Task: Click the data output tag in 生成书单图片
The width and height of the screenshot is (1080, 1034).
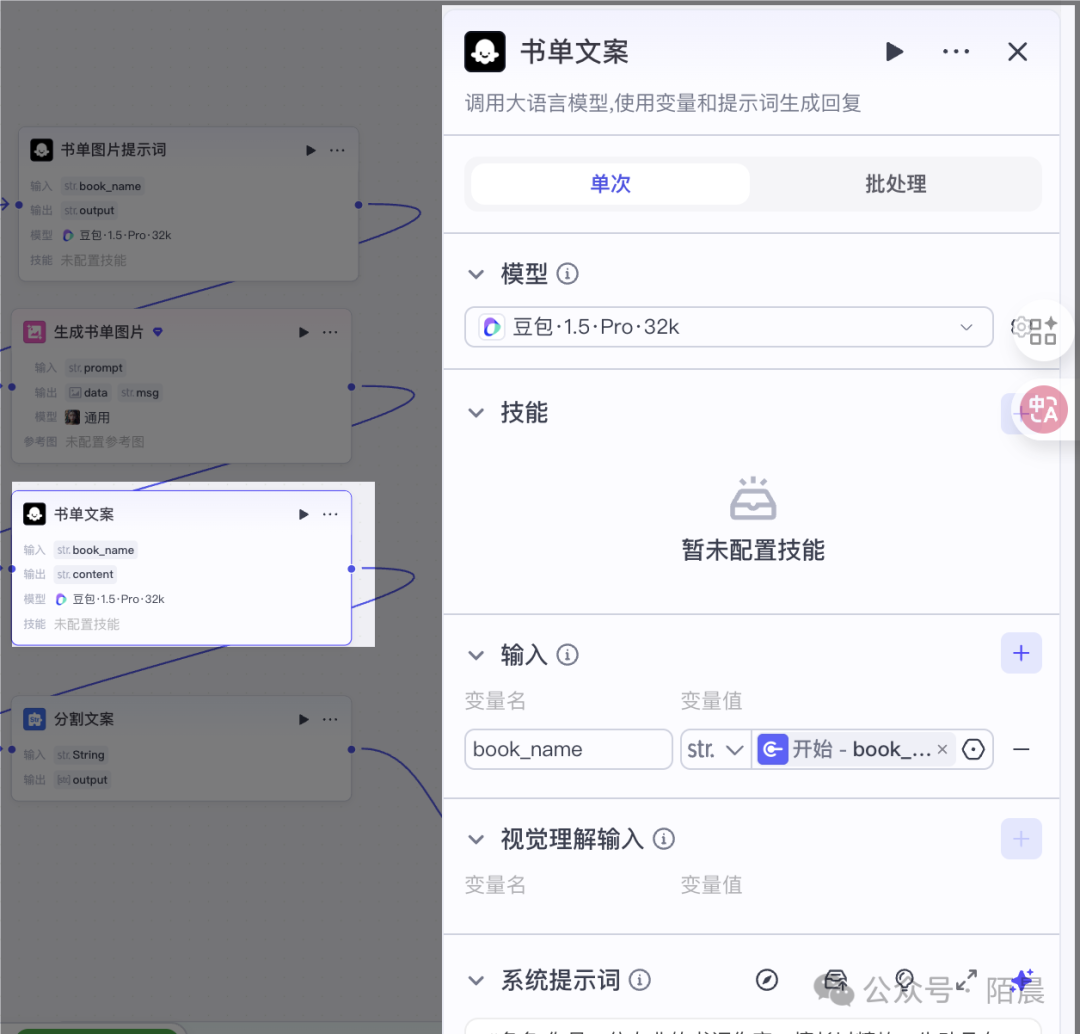Action: (x=88, y=393)
